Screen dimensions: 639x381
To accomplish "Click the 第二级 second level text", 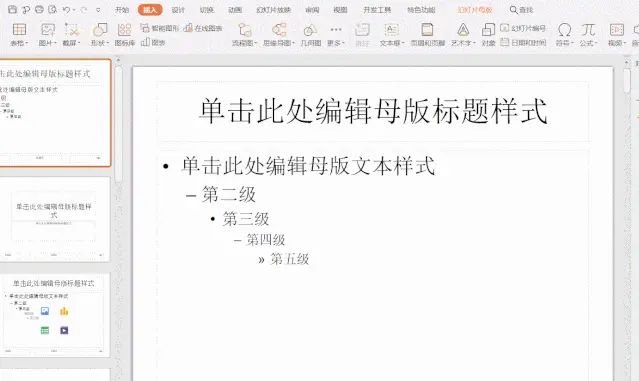I will point(229,194).
